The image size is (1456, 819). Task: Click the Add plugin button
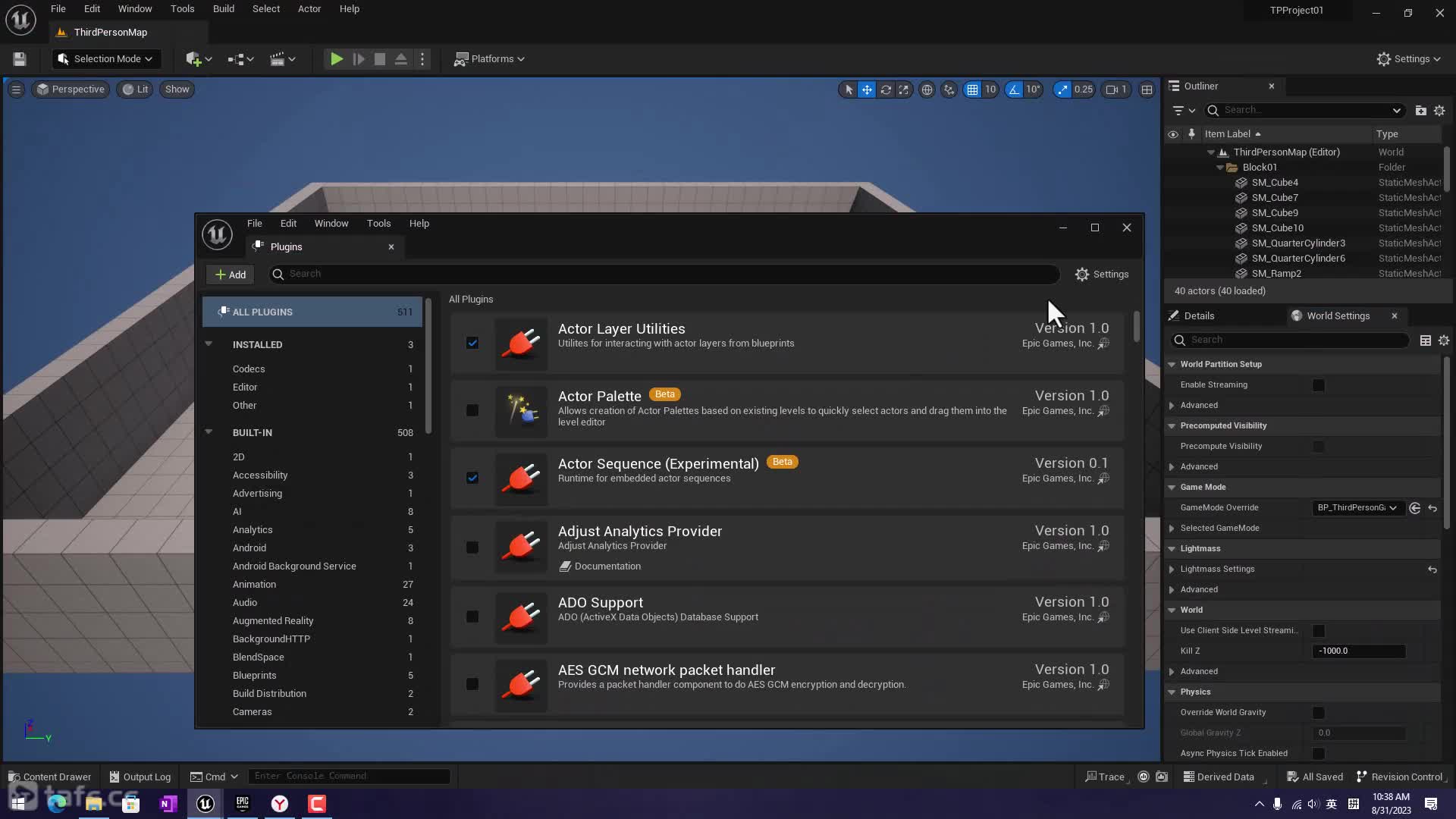(231, 275)
